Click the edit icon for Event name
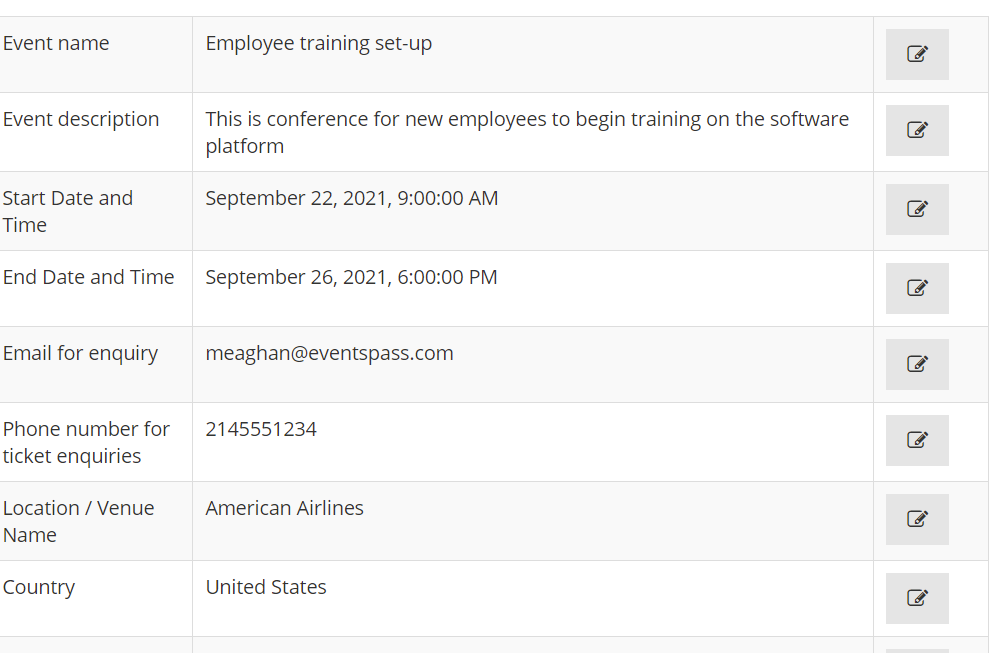 [x=917, y=55]
